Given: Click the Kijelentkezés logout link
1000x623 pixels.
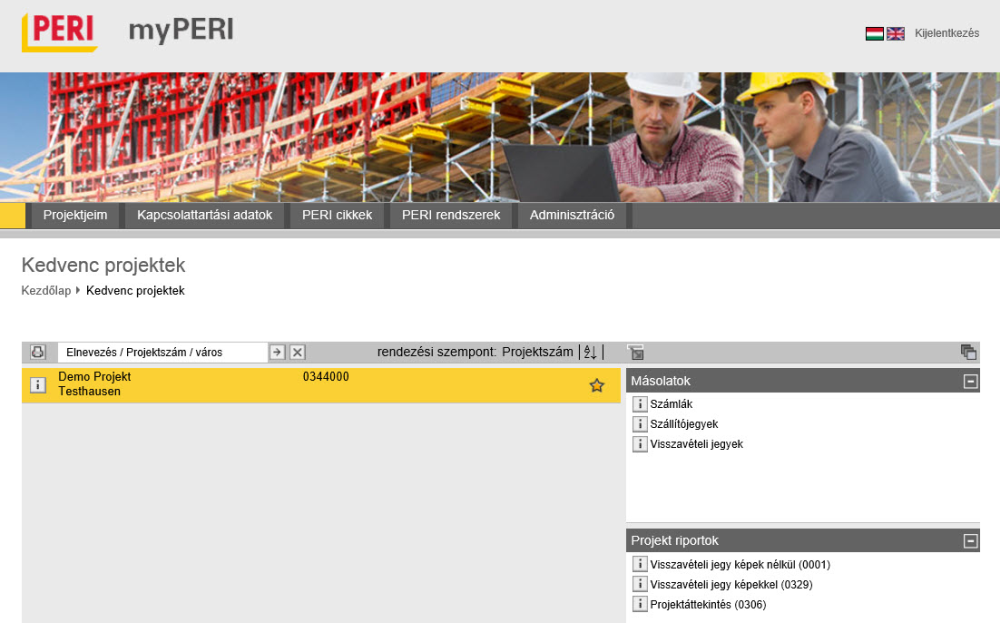Looking at the screenshot, I should 946,33.
